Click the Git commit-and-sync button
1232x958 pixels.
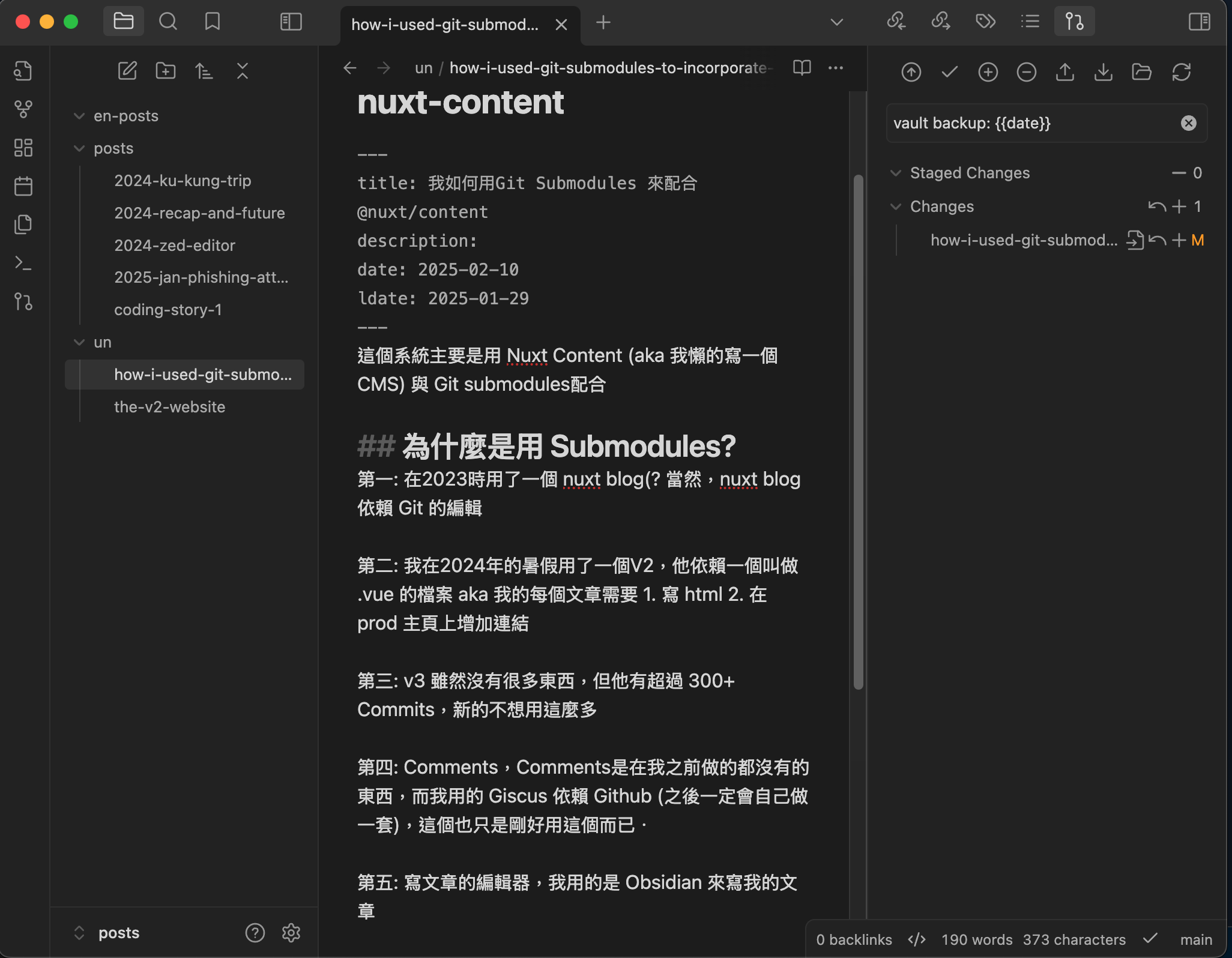point(911,72)
